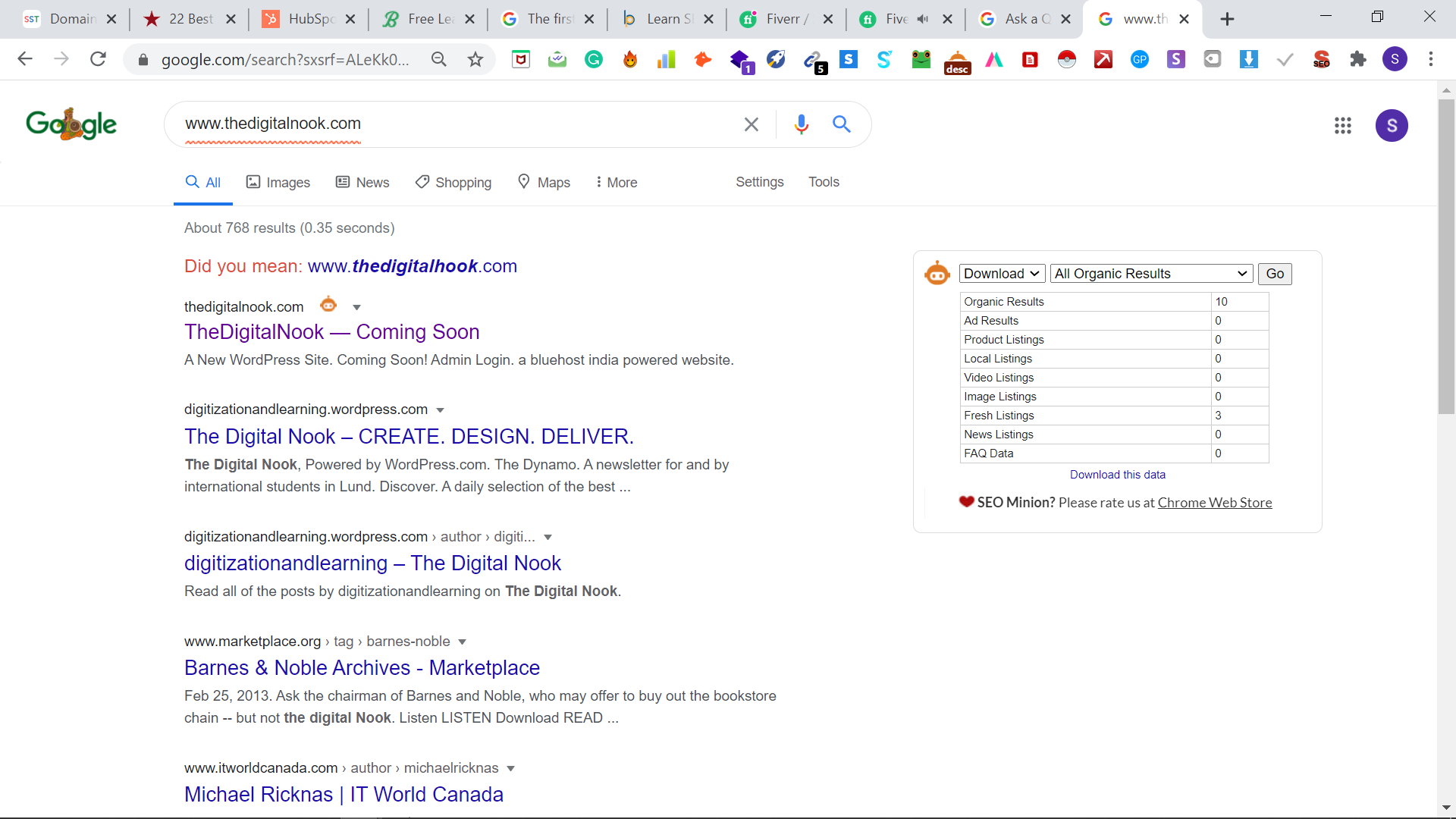1456x819 pixels.
Task: Open the red SEO extension icon
Action: 1322,59
